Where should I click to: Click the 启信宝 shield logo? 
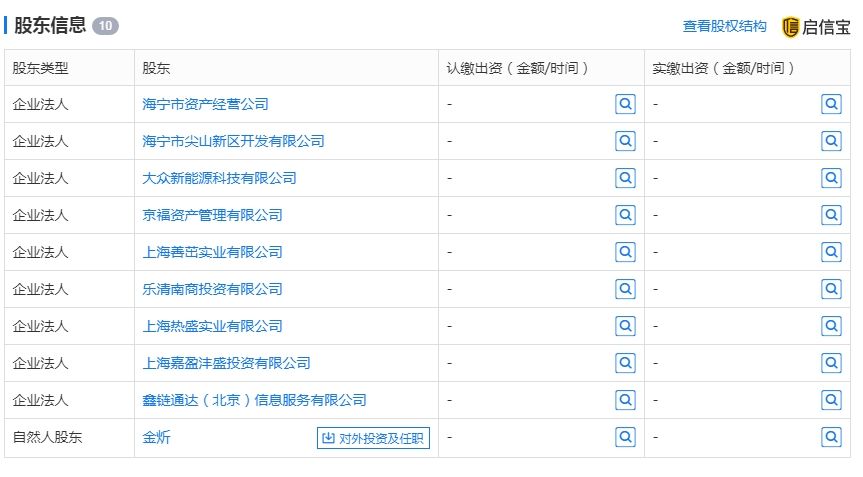point(790,27)
